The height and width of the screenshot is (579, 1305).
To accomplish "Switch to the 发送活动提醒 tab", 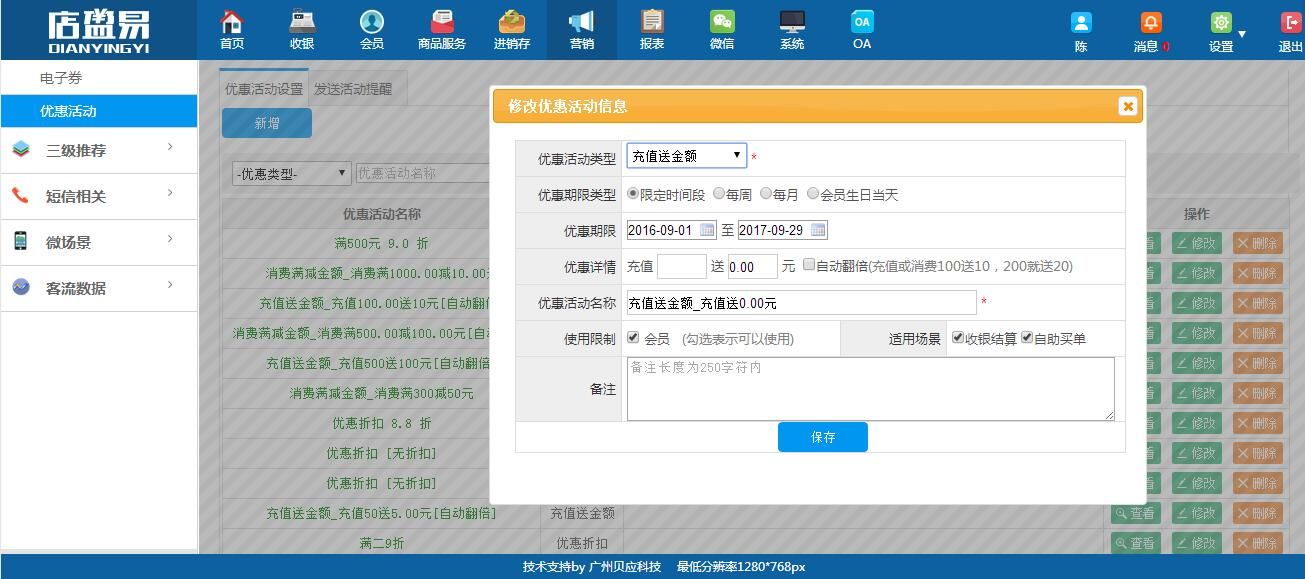I will tap(354, 89).
